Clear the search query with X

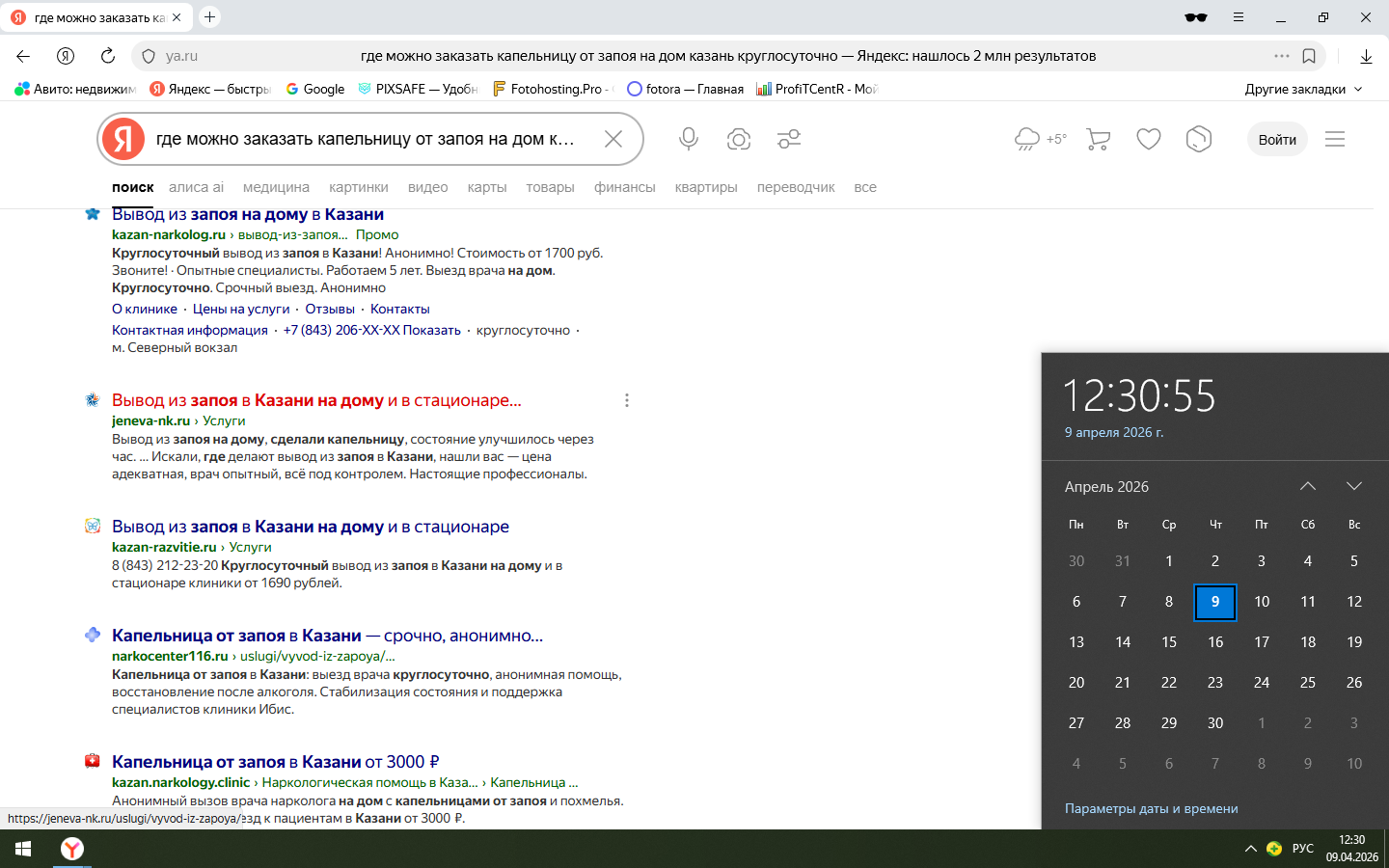(613, 140)
